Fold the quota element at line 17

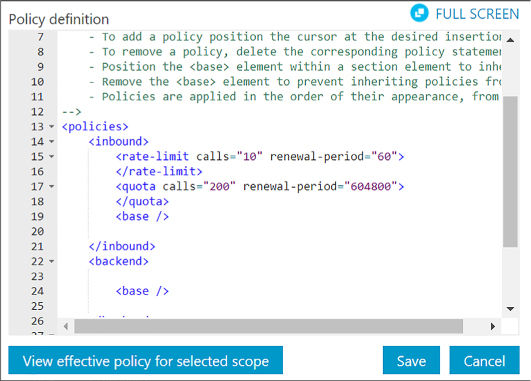[x=51, y=186]
